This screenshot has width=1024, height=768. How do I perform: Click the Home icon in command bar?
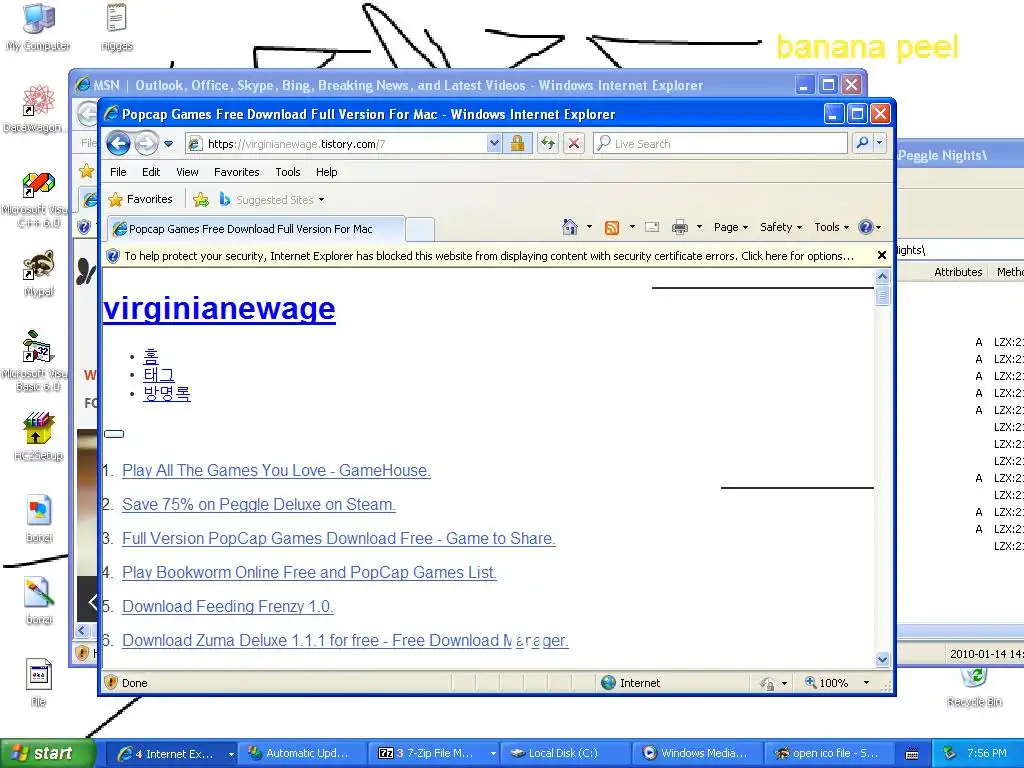click(569, 227)
